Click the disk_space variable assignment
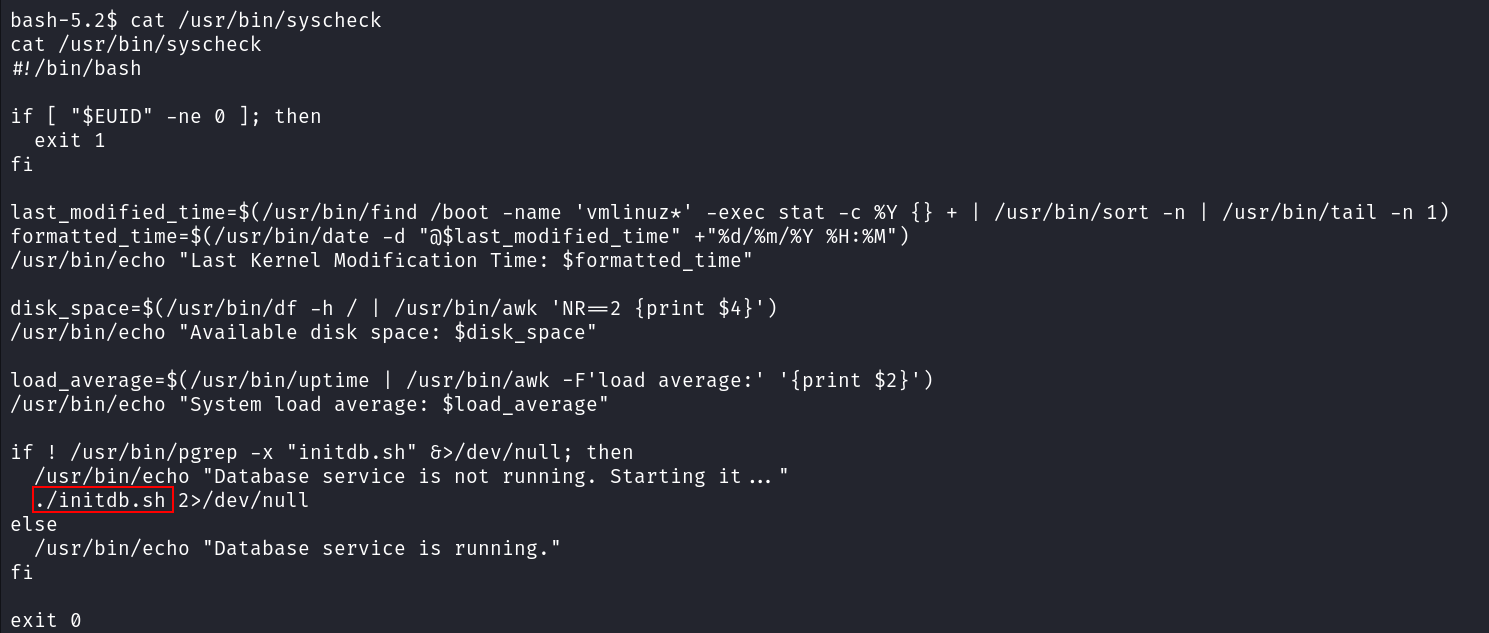Viewport: 1489px width, 633px height. point(394,308)
